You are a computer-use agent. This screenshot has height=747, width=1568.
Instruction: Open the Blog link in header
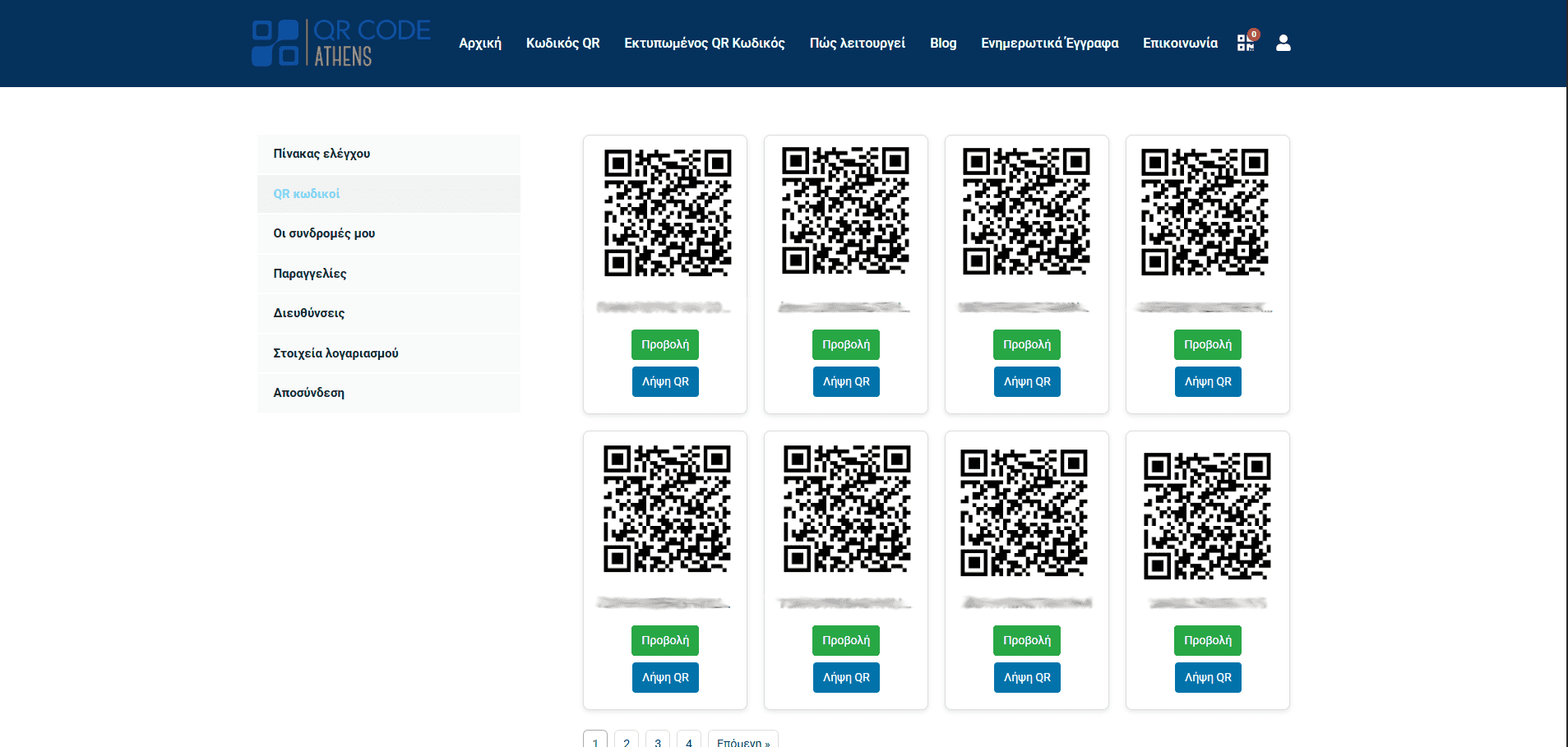[x=943, y=43]
